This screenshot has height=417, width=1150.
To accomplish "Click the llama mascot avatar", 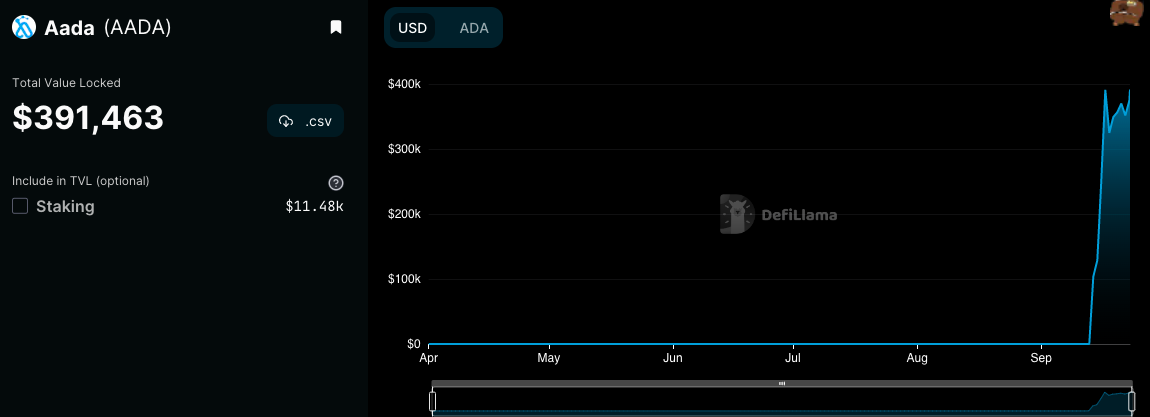I will tap(1130, 11).
